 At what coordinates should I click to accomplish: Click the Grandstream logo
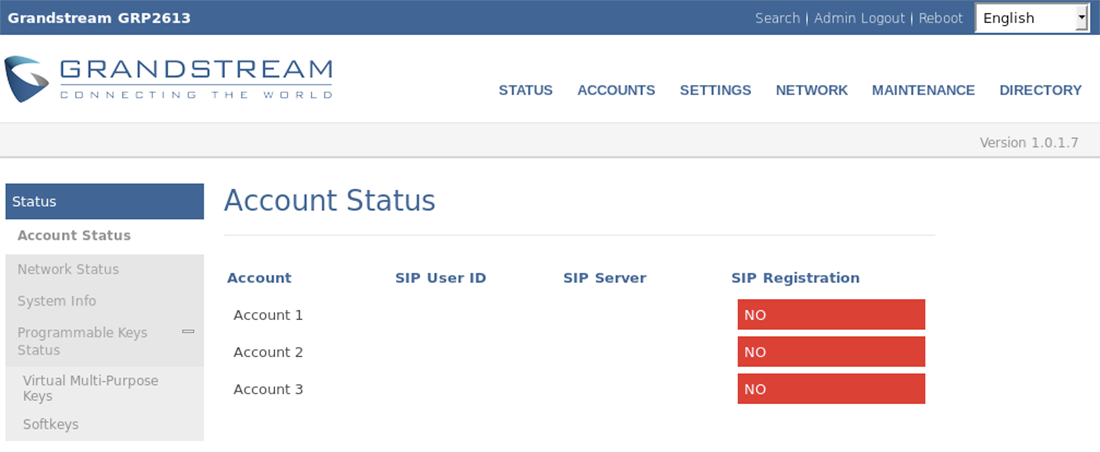(x=168, y=79)
